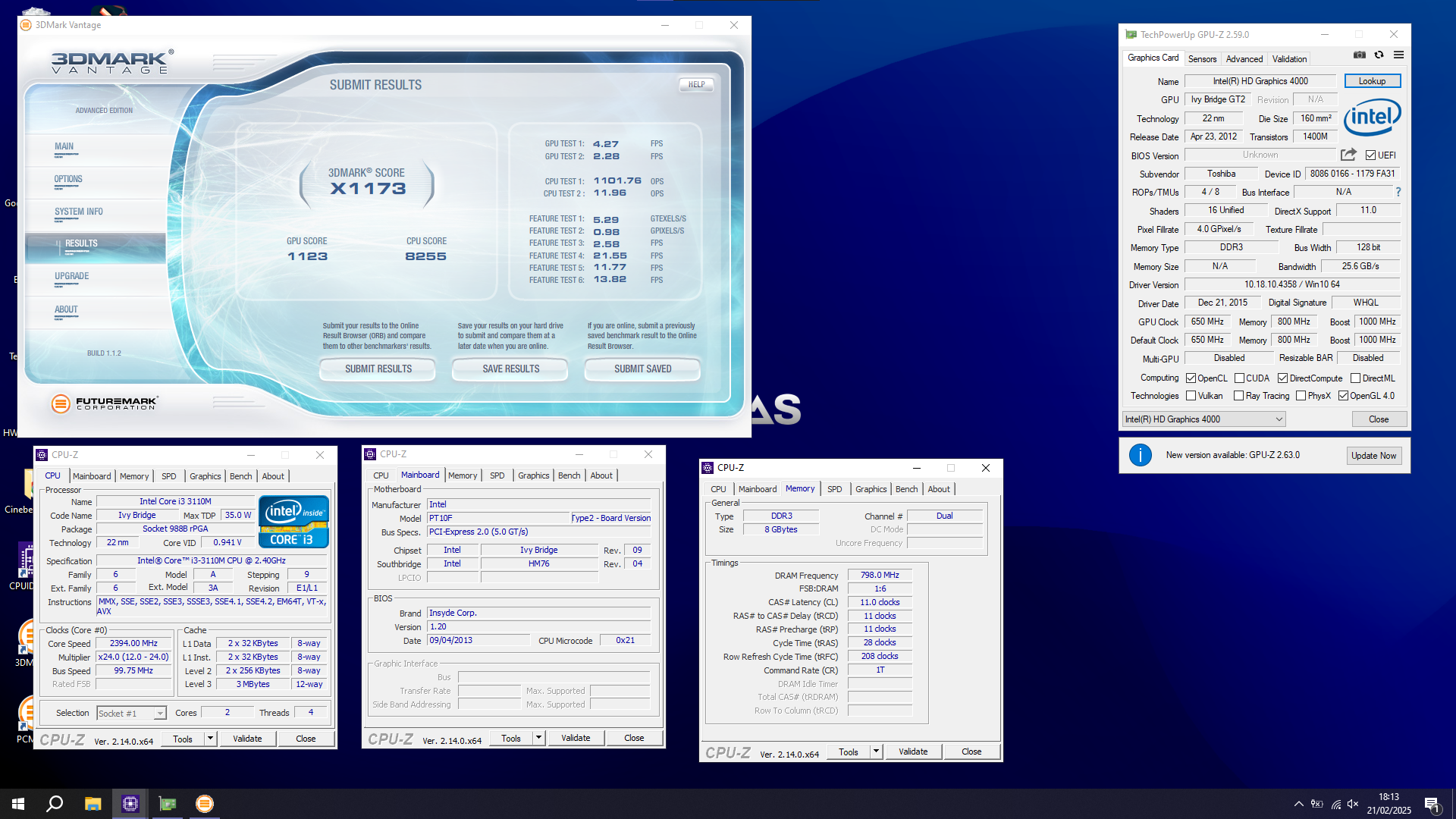The image size is (1456, 819).
Task: Select Options in 3DMark sidebar
Action: click(68, 180)
